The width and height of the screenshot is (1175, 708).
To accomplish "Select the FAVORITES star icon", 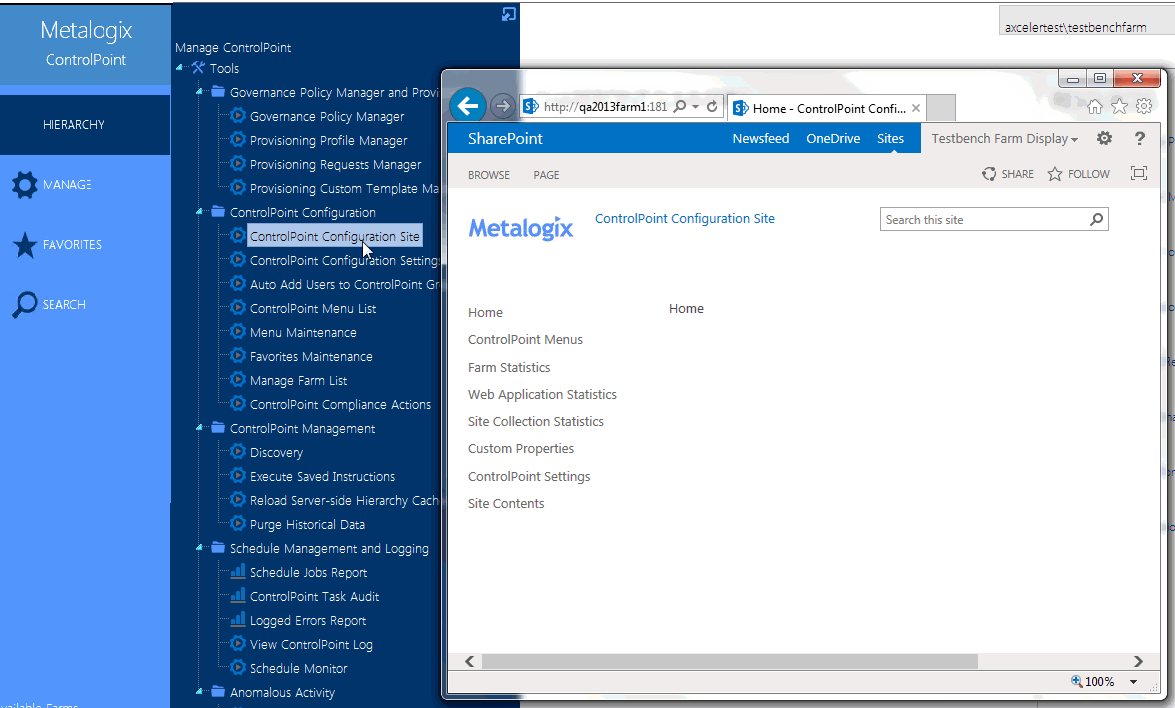I will tap(27, 244).
